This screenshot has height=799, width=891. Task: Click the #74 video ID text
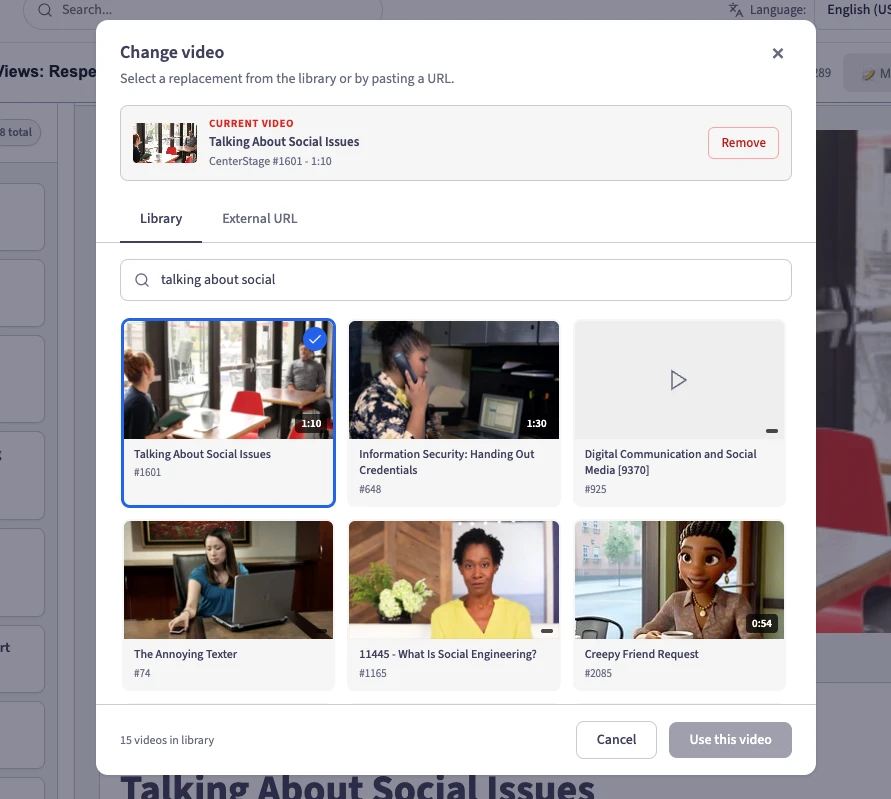click(x=142, y=673)
